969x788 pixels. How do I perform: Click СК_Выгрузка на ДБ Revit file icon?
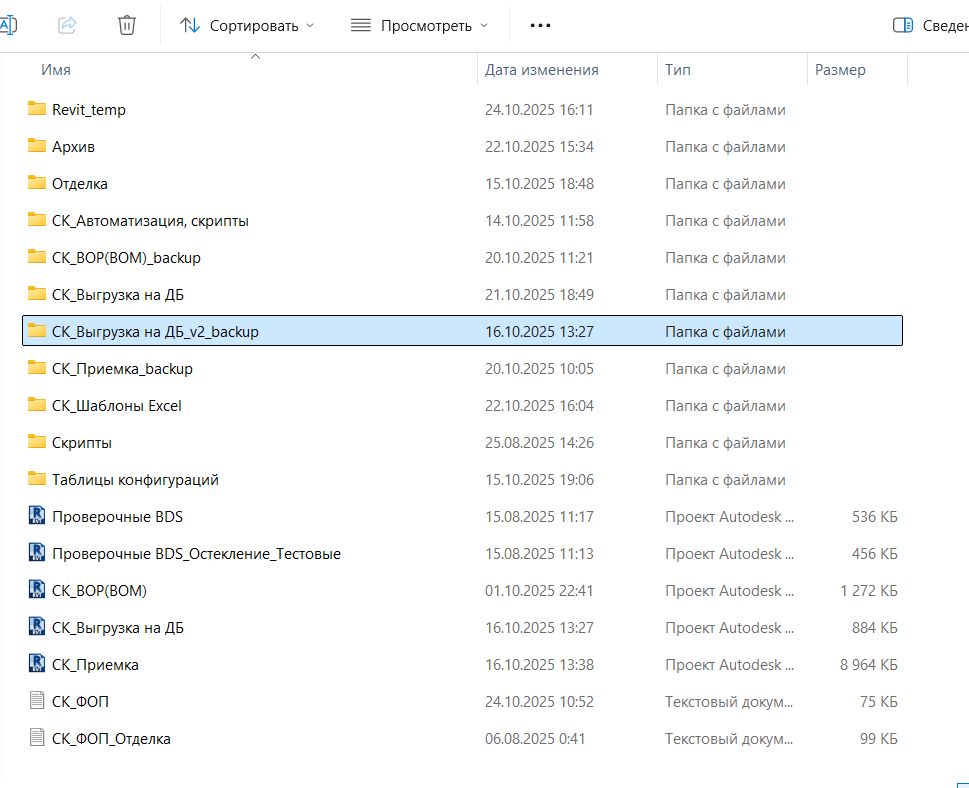point(37,627)
